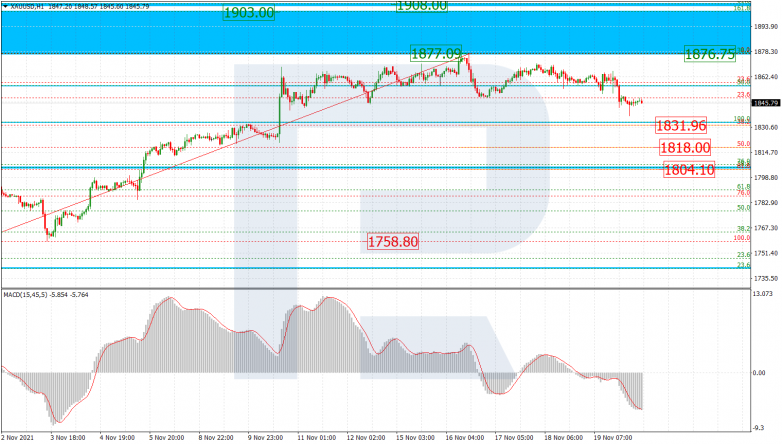Click the 1782.90 price axis value

(x=766, y=203)
